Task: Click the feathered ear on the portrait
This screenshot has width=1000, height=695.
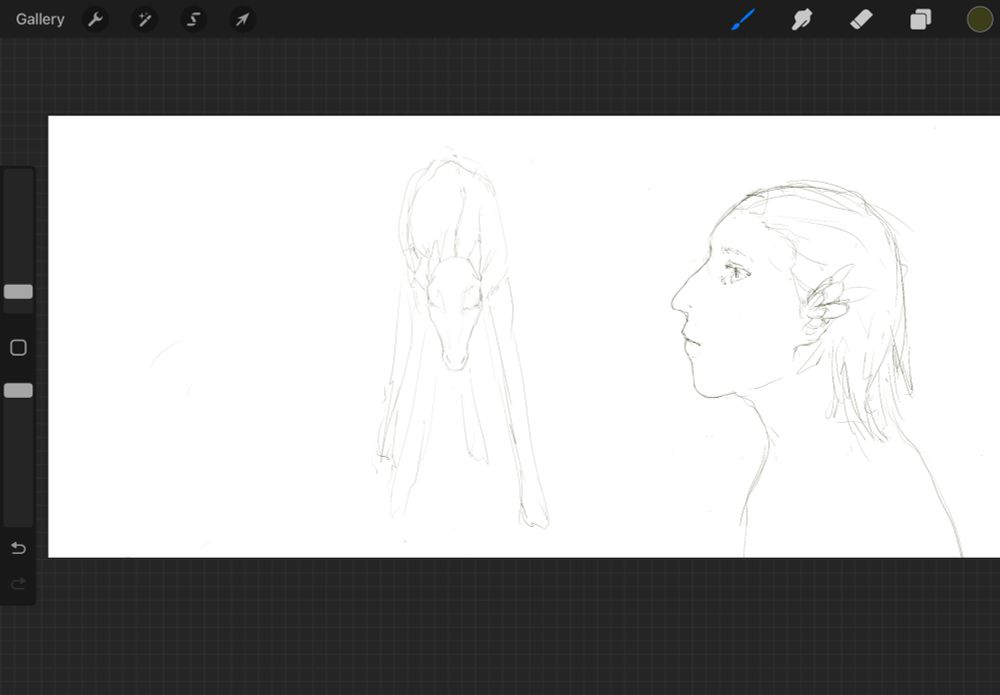Action: (x=828, y=298)
